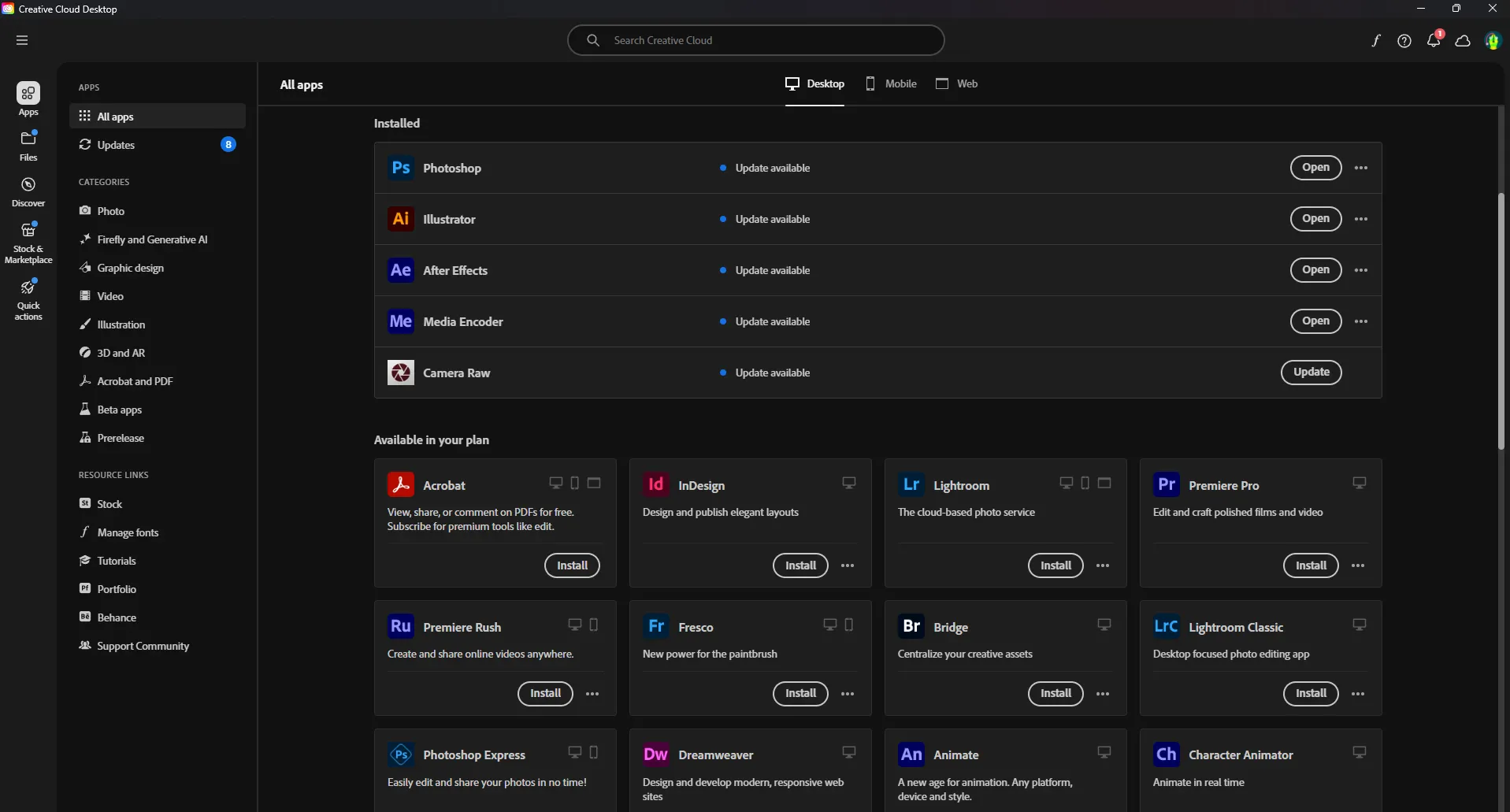Click the Premiere Rush app icon

tap(401, 626)
